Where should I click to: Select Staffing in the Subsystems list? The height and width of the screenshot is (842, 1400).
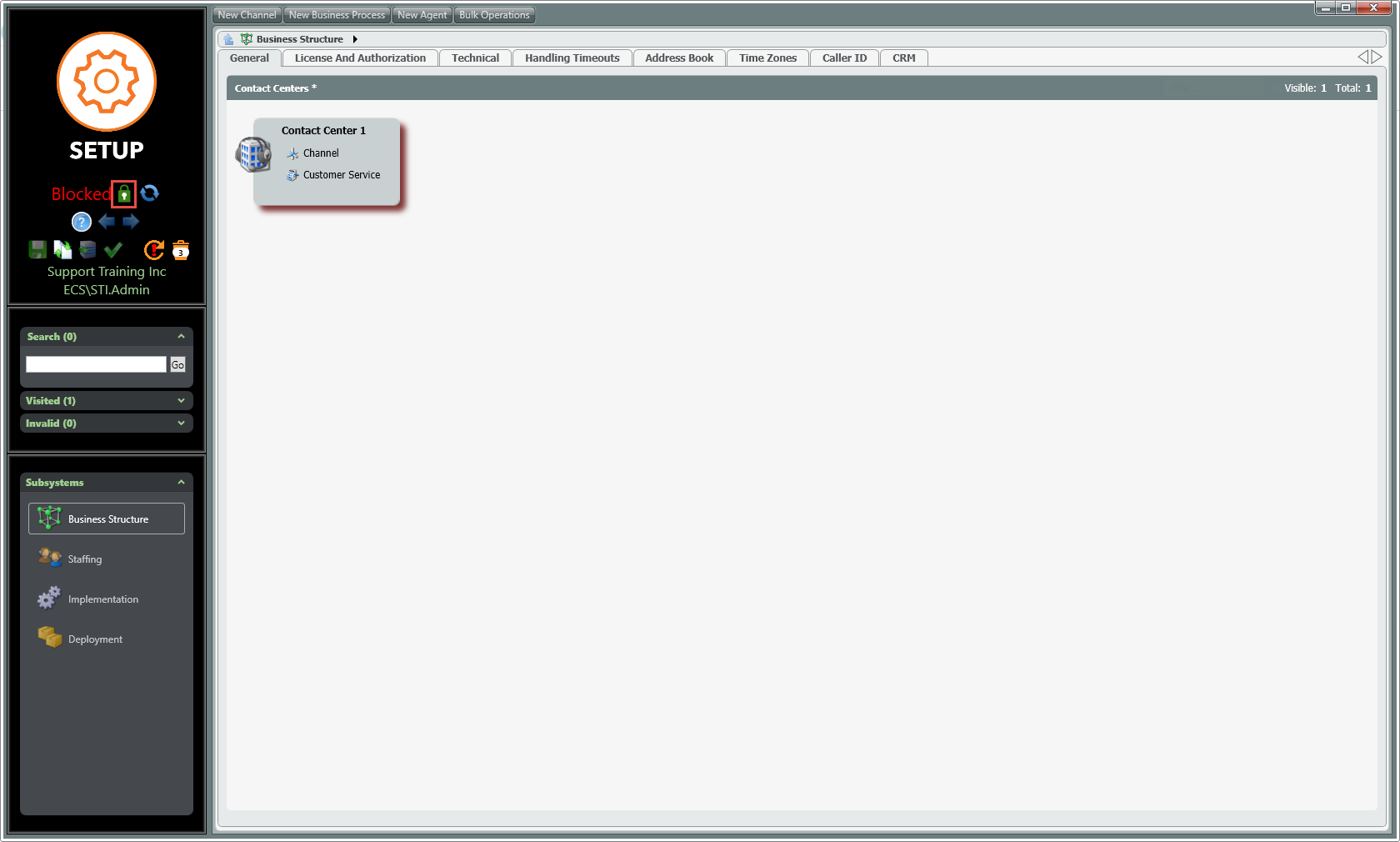click(x=84, y=559)
